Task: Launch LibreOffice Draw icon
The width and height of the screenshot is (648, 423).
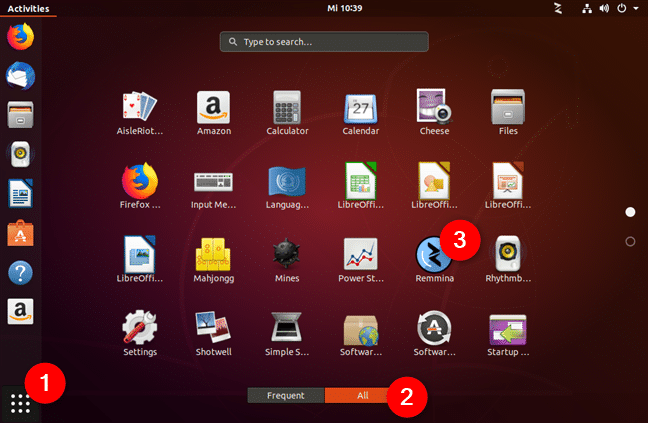Action: (x=434, y=187)
